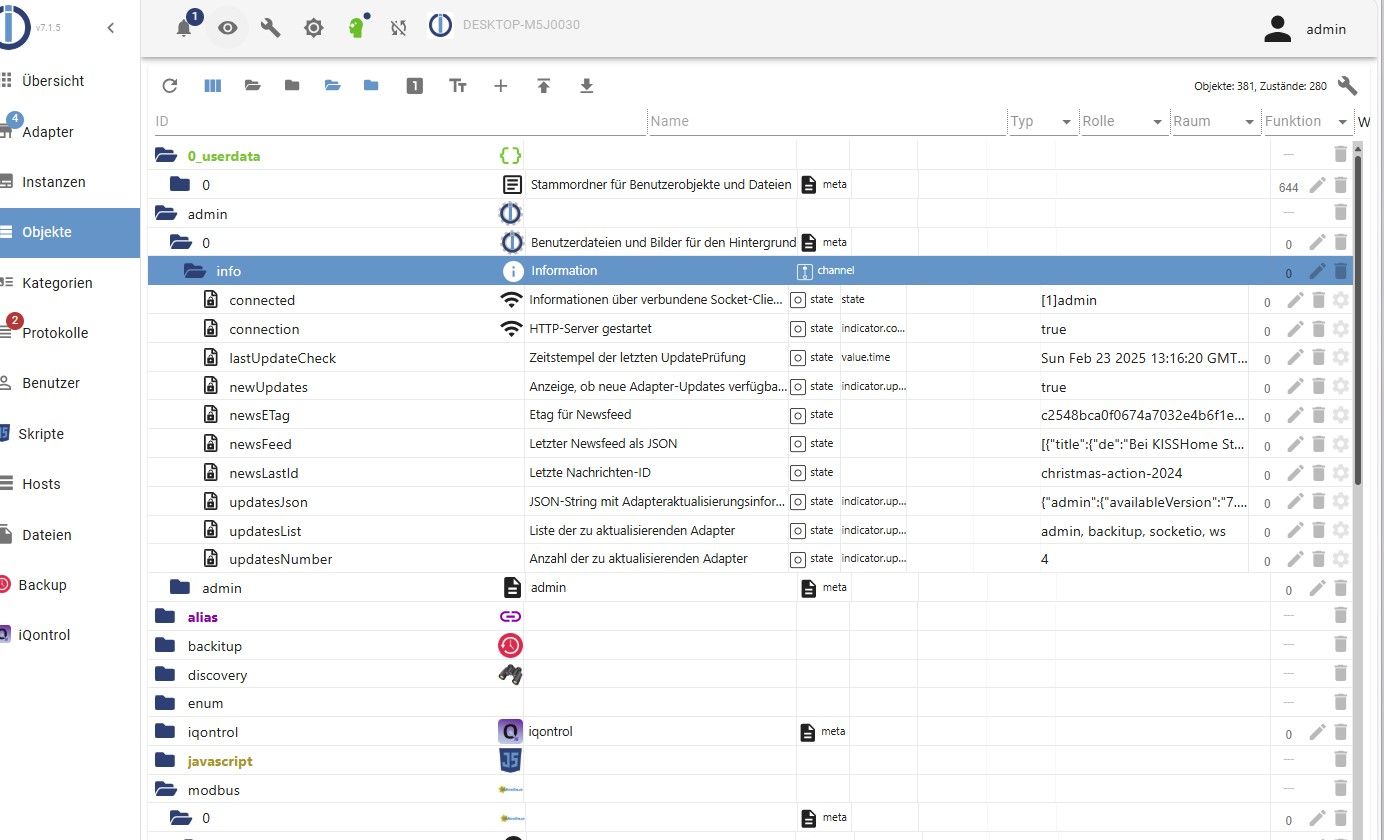Click the upload arrow toolbar icon
The image size is (1384, 840).
[544, 86]
